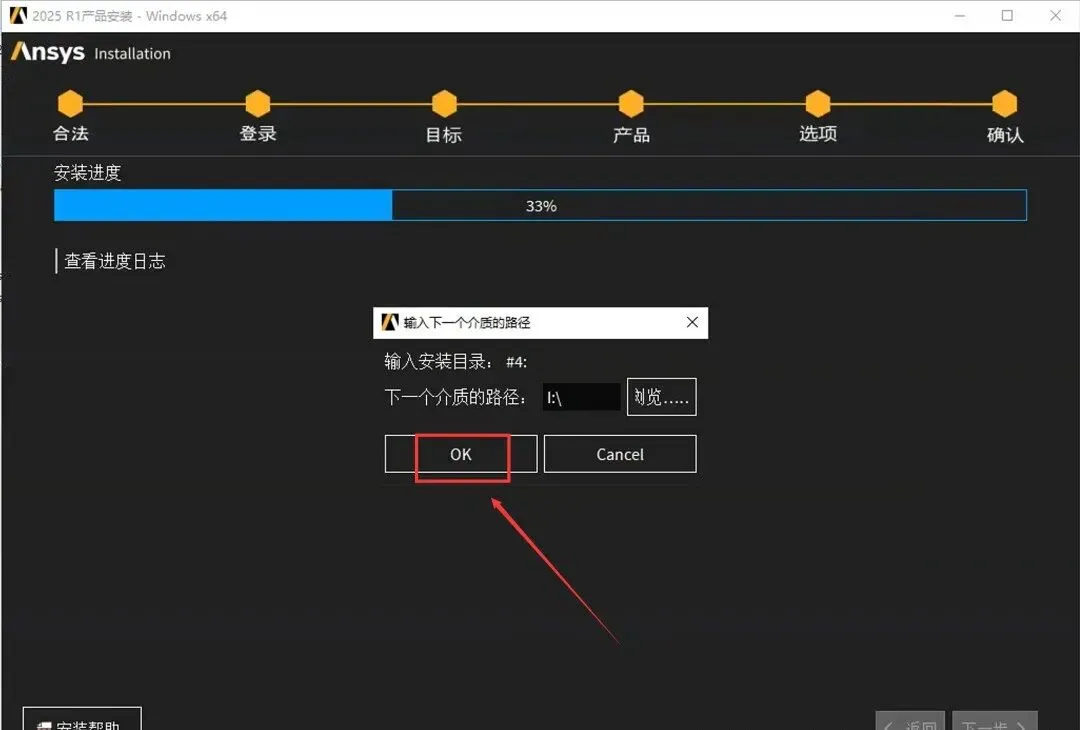This screenshot has height=730, width=1080.
Task: Click the 浏览 browse button
Action: click(x=661, y=397)
